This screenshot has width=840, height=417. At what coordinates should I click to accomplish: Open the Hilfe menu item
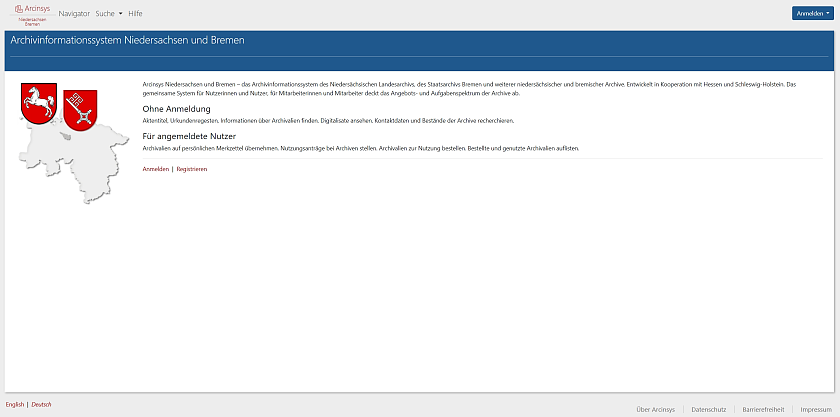pyautogui.click(x=135, y=13)
